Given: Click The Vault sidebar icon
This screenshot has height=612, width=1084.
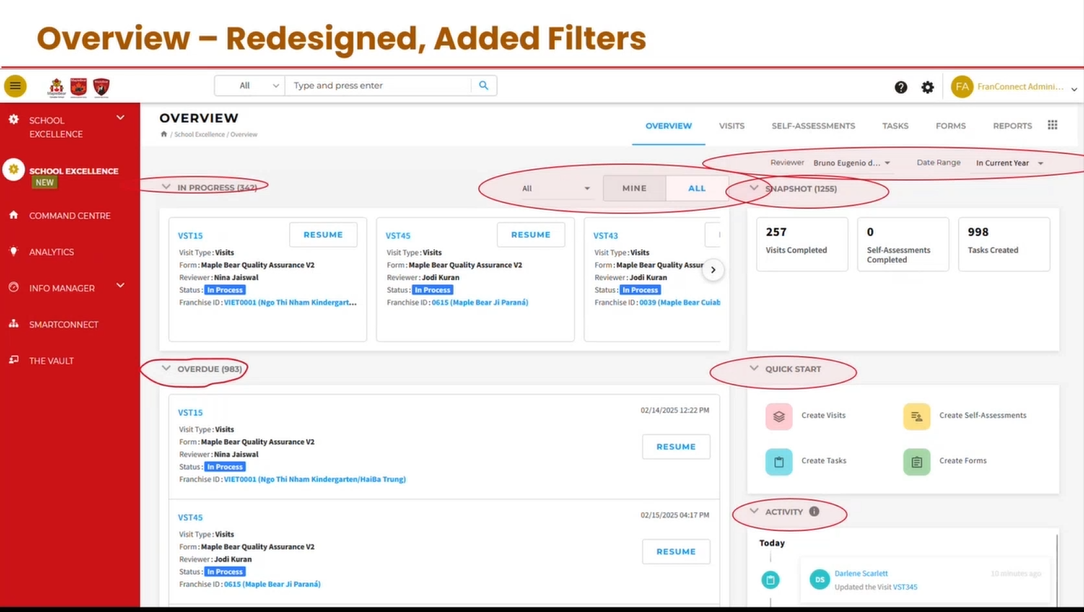Looking at the screenshot, I should tap(13, 360).
